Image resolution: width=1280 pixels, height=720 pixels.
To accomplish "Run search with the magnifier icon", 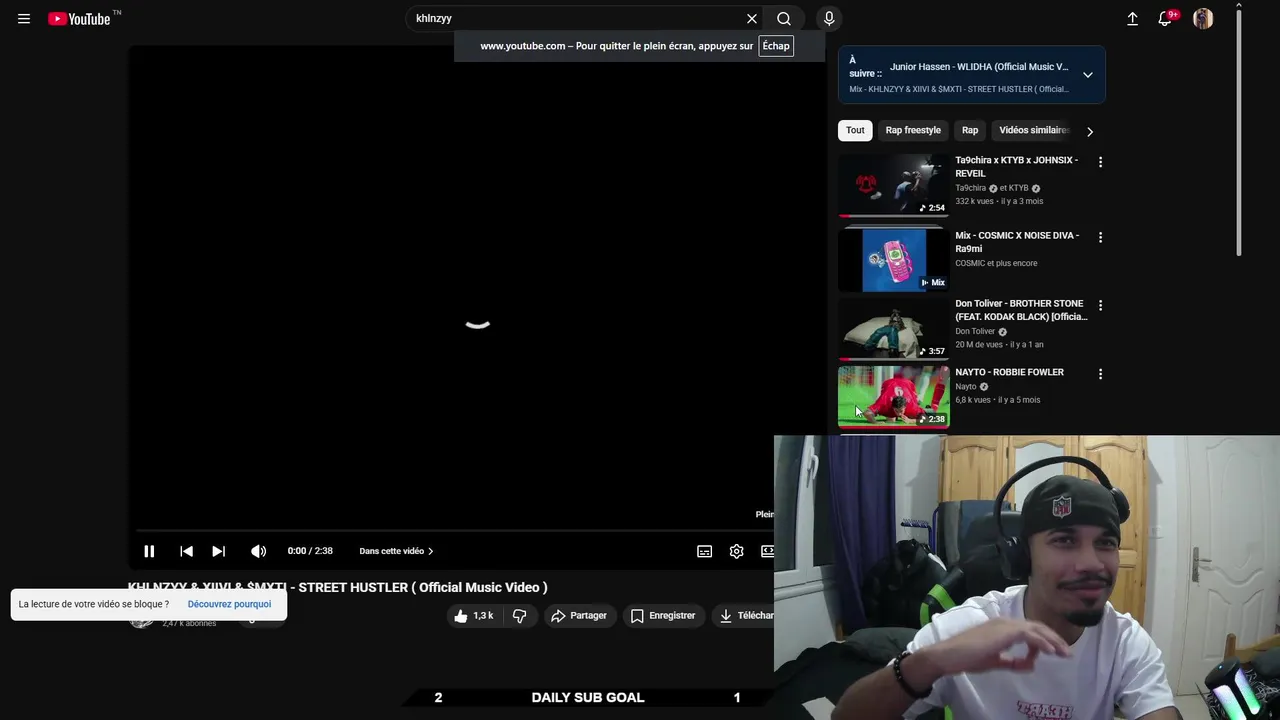I will [x=784, y=19].
